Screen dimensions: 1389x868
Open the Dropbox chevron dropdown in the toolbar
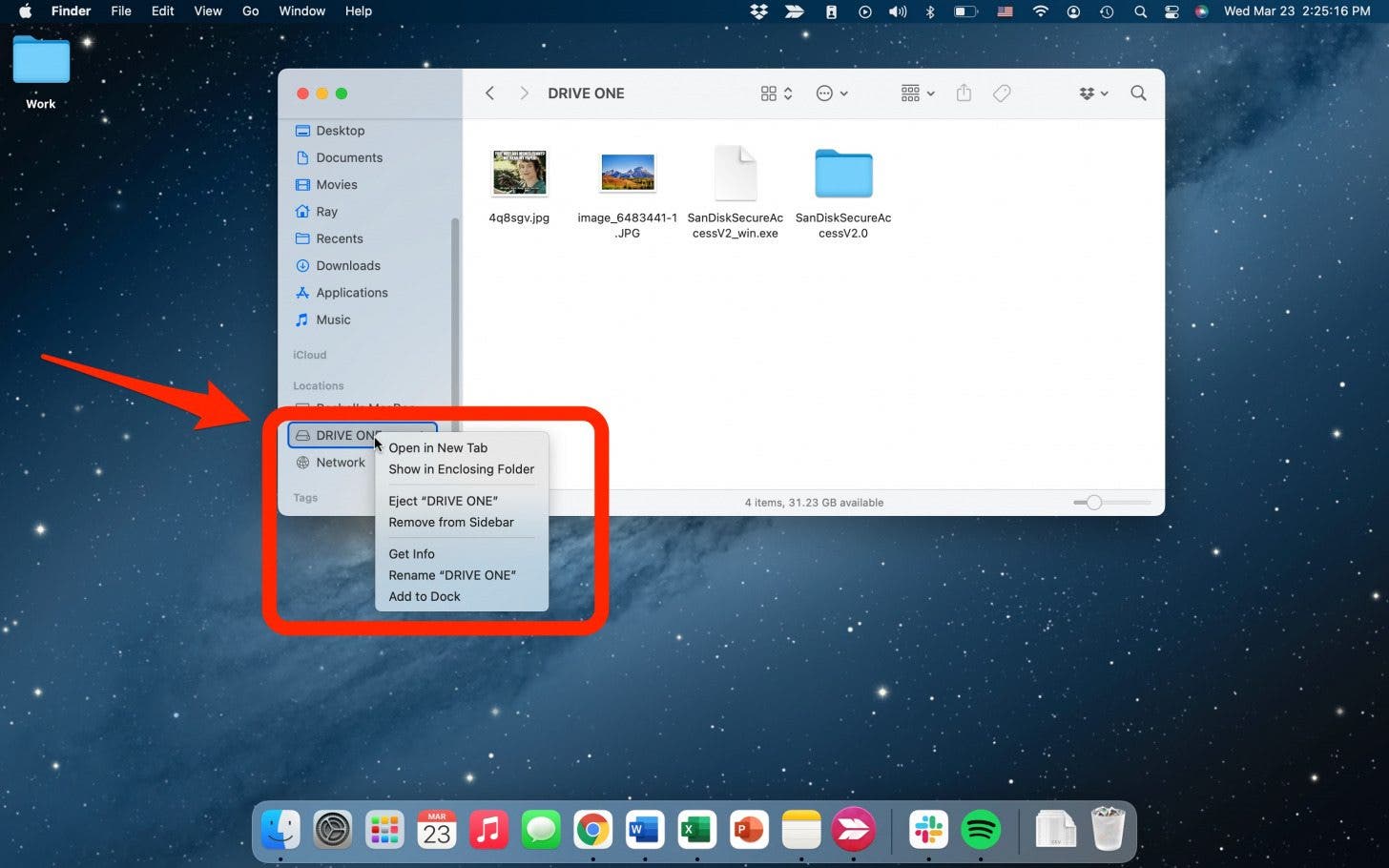point(1103,93)
